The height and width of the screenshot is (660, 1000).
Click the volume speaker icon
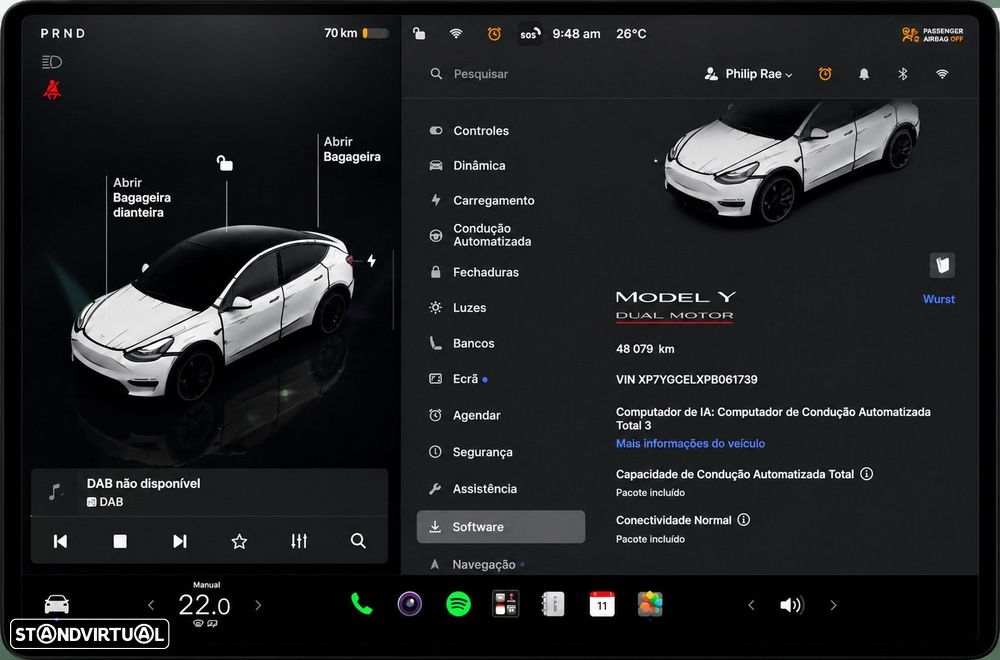point(791,605)
